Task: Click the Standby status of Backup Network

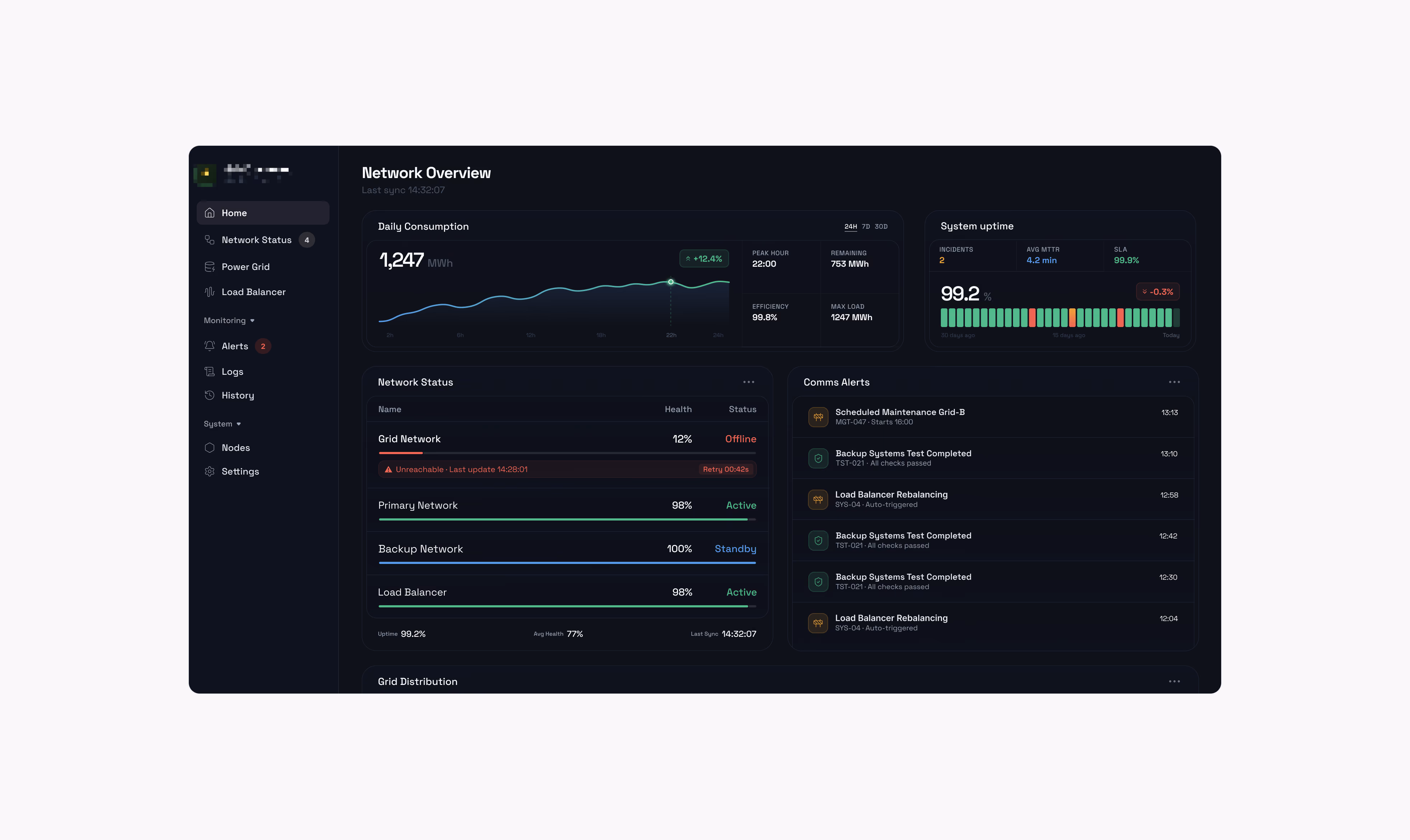Action: pos(735,549)
